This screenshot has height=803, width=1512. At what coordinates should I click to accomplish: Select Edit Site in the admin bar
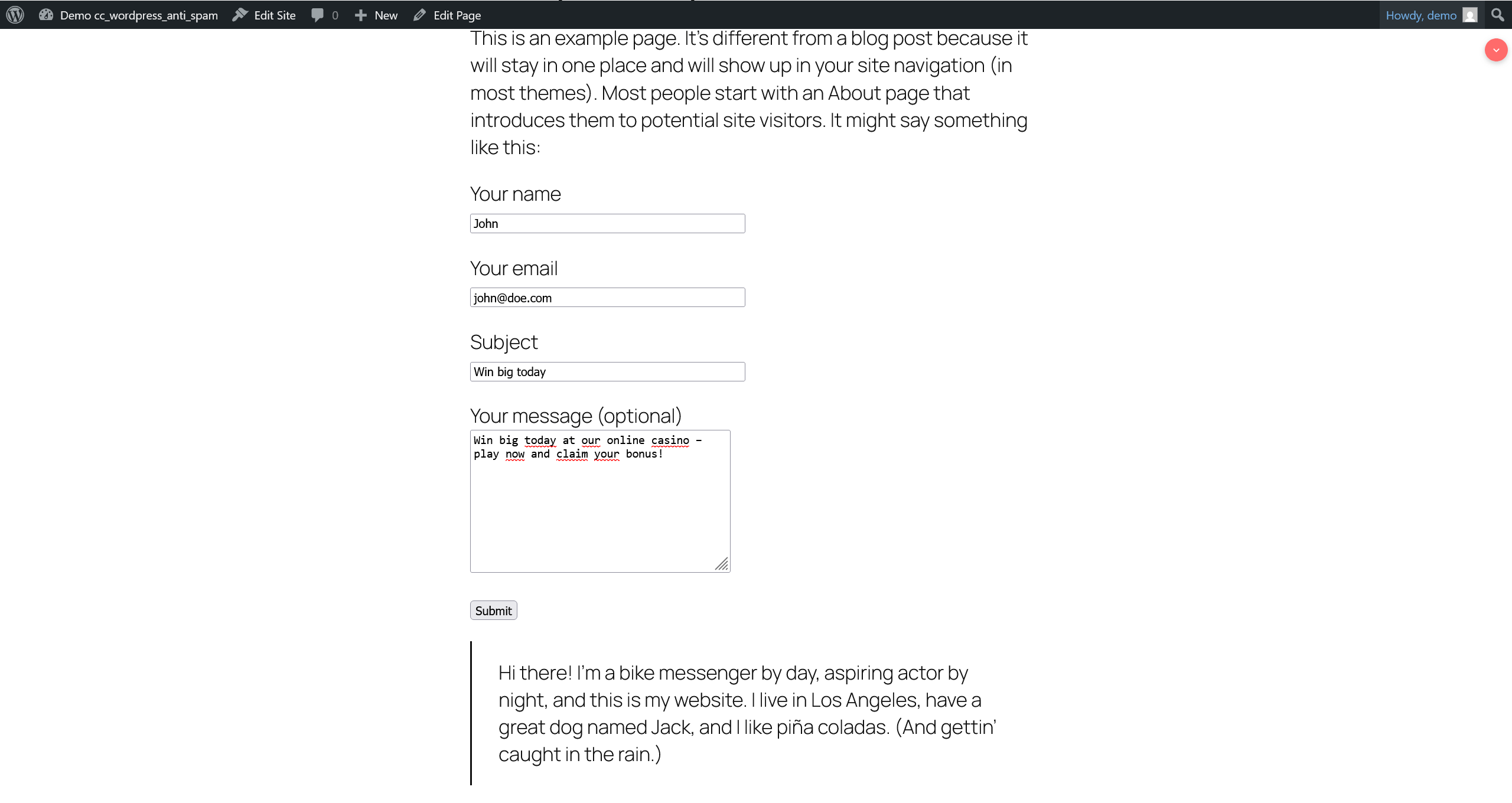point(273,15)
